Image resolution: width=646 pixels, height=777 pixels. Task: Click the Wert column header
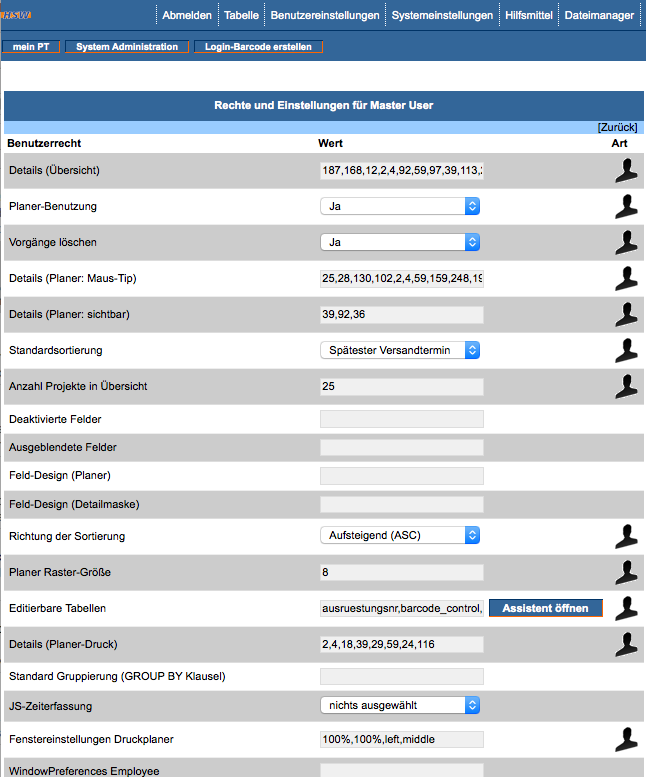tap(330, 143)
